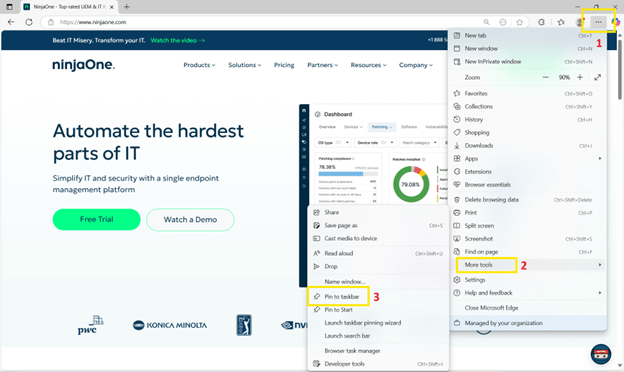Click the Copilot icon in the toolbar
The image size is (624, 372).
(616, 22)
